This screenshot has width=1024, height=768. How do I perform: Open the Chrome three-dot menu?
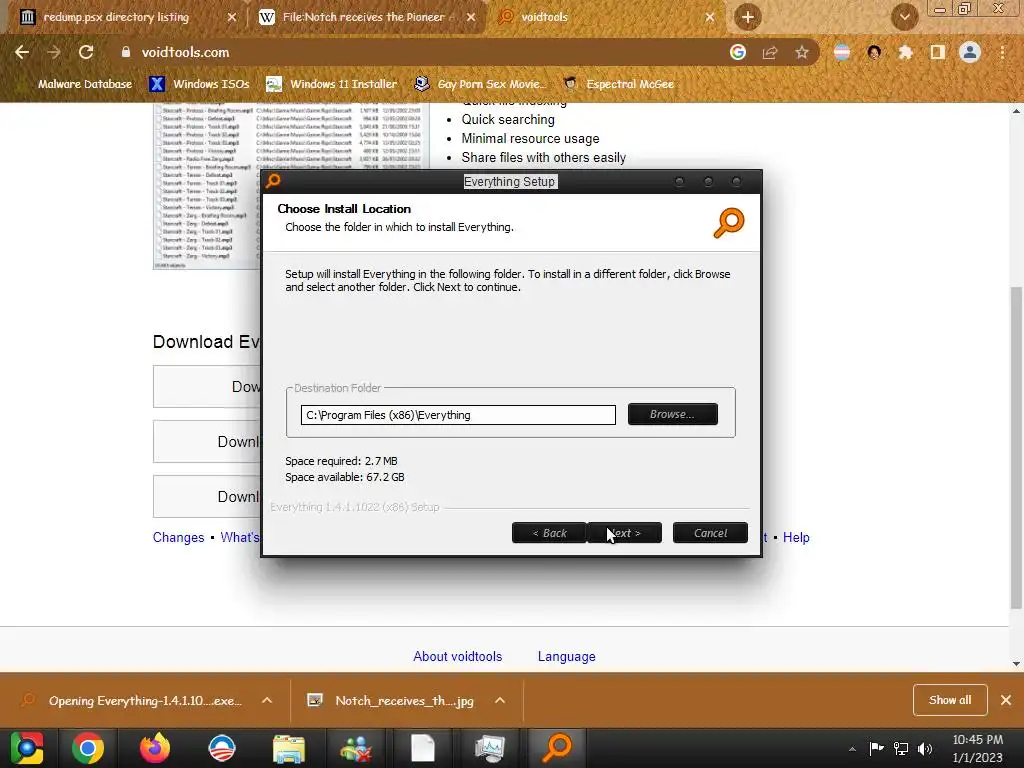(1002, 52)
